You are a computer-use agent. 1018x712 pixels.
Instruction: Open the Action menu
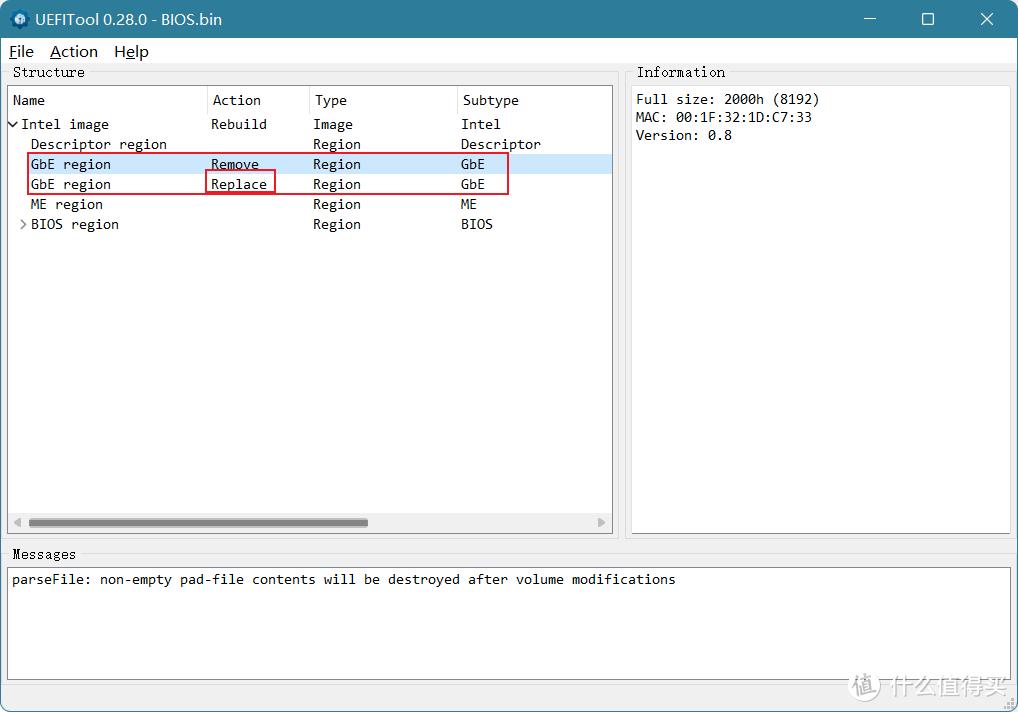(74, 52)
